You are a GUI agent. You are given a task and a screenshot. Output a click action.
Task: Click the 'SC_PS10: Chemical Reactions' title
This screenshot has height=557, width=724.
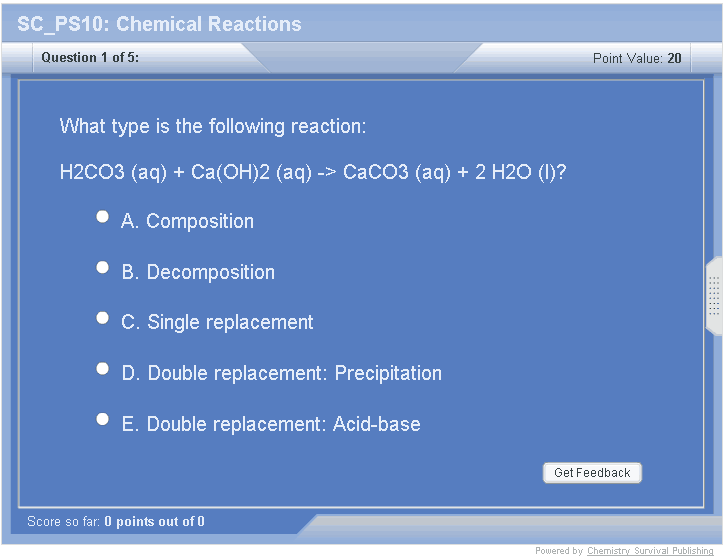(159, 24)
